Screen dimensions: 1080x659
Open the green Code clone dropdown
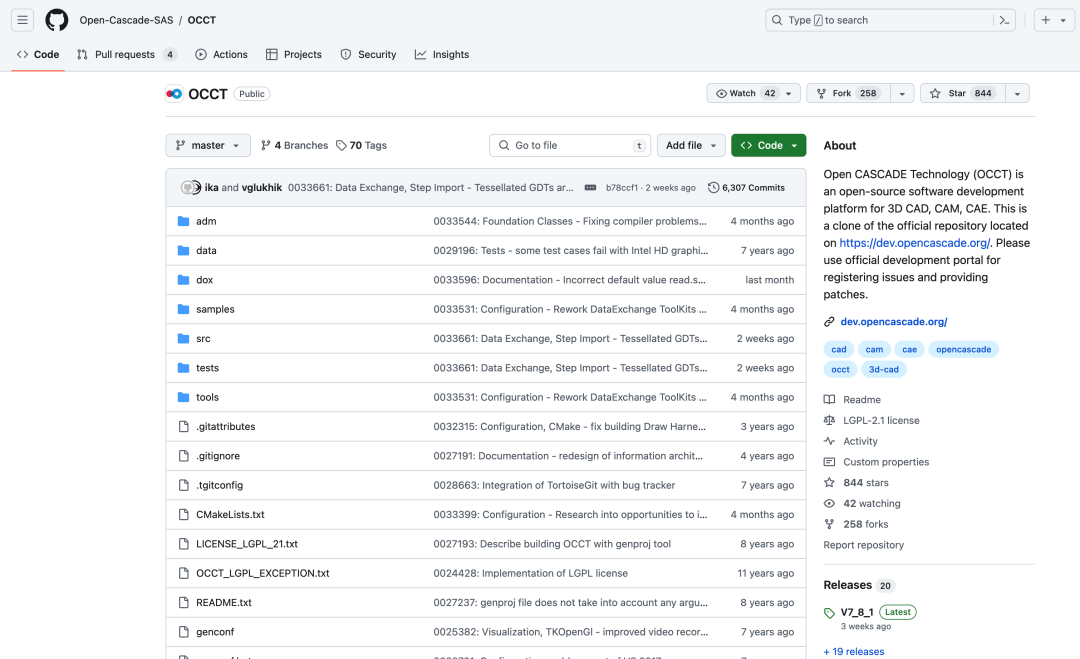pyautogui.click(x=769, y=145)
